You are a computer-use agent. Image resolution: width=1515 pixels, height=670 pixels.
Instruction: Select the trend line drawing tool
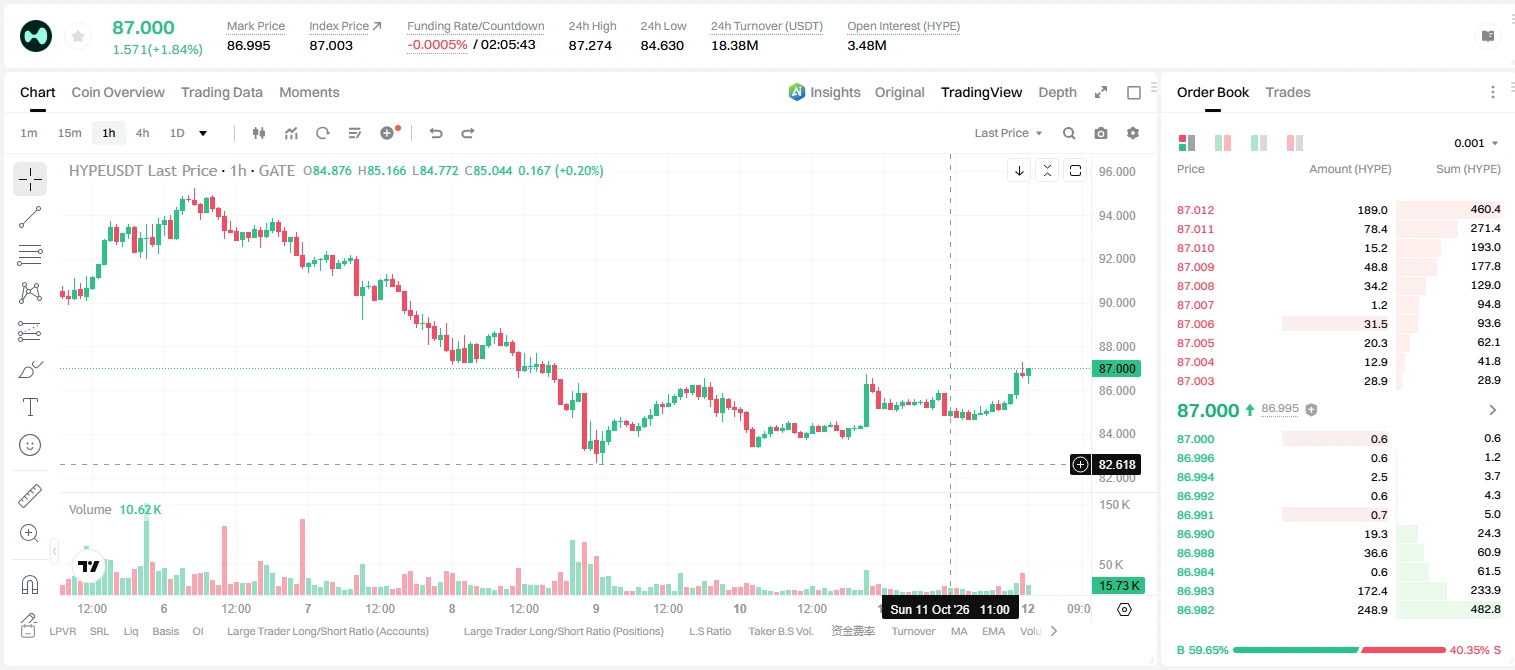tap(30, 217)
